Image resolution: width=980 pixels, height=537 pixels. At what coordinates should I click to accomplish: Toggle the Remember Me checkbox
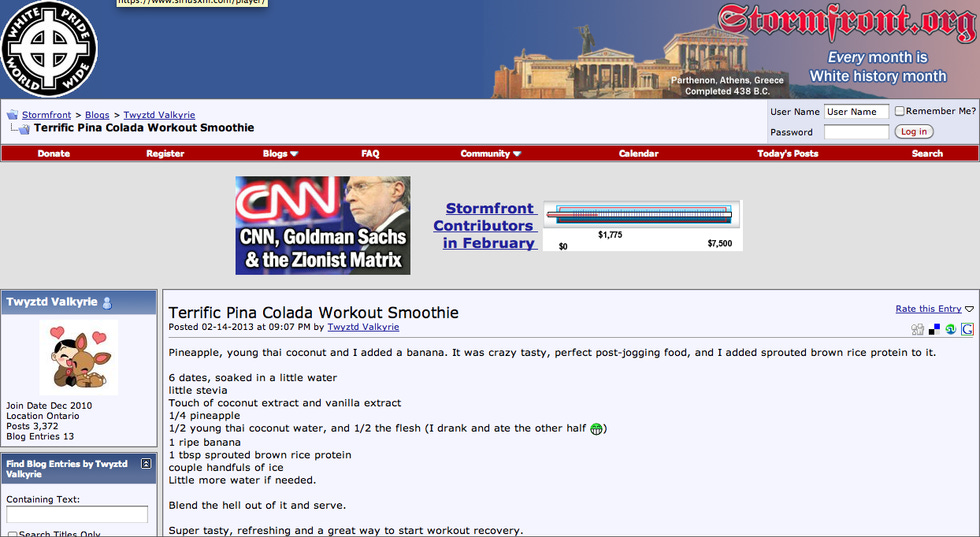tap(899, 111)
